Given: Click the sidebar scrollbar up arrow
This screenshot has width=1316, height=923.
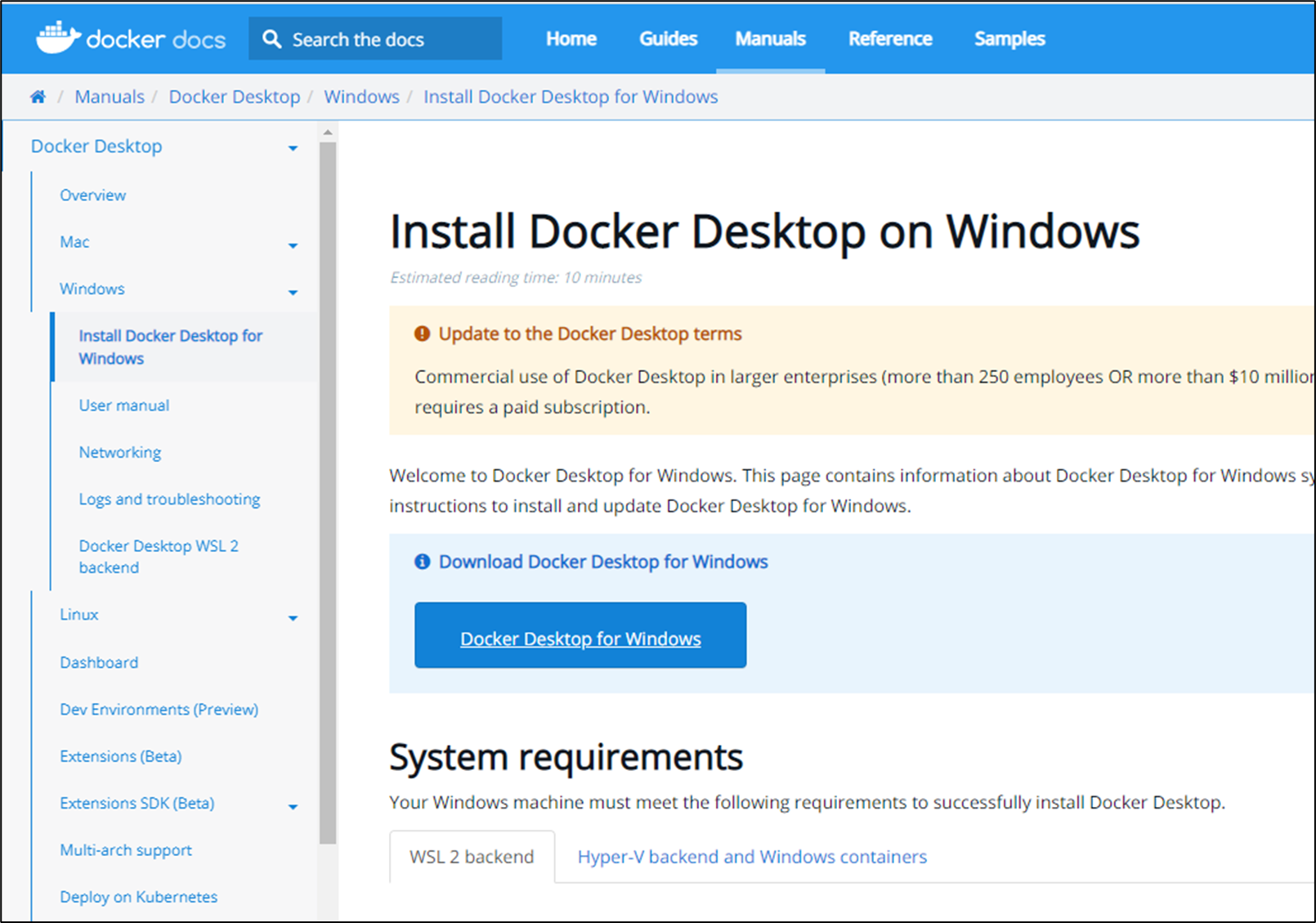Looking at the screenshot, I should click(328, 132).
